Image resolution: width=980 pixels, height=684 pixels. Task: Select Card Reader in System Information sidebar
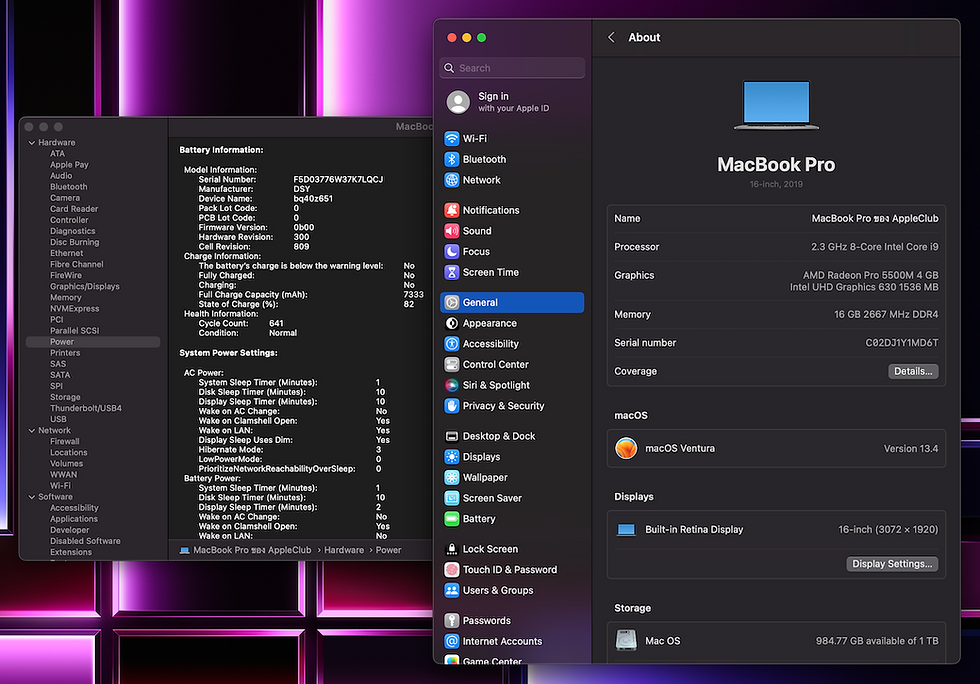click(74, 209)
